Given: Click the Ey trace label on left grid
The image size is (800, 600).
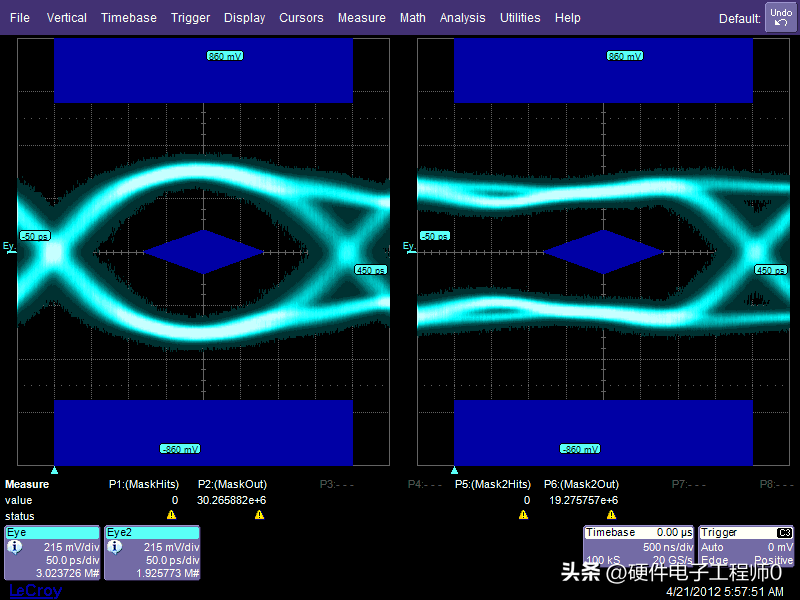Looking at the screenshot, I should 9,247.
